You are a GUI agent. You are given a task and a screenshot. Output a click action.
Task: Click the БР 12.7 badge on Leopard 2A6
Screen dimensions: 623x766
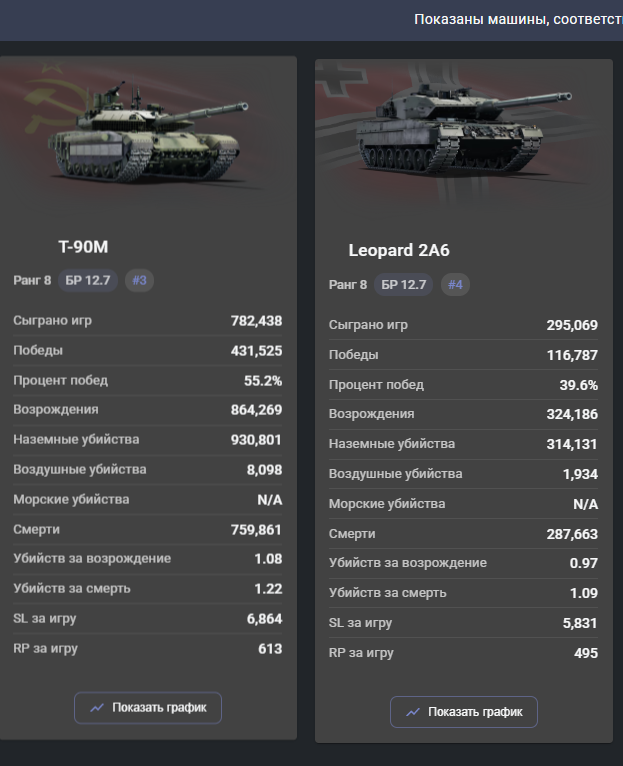404,284
